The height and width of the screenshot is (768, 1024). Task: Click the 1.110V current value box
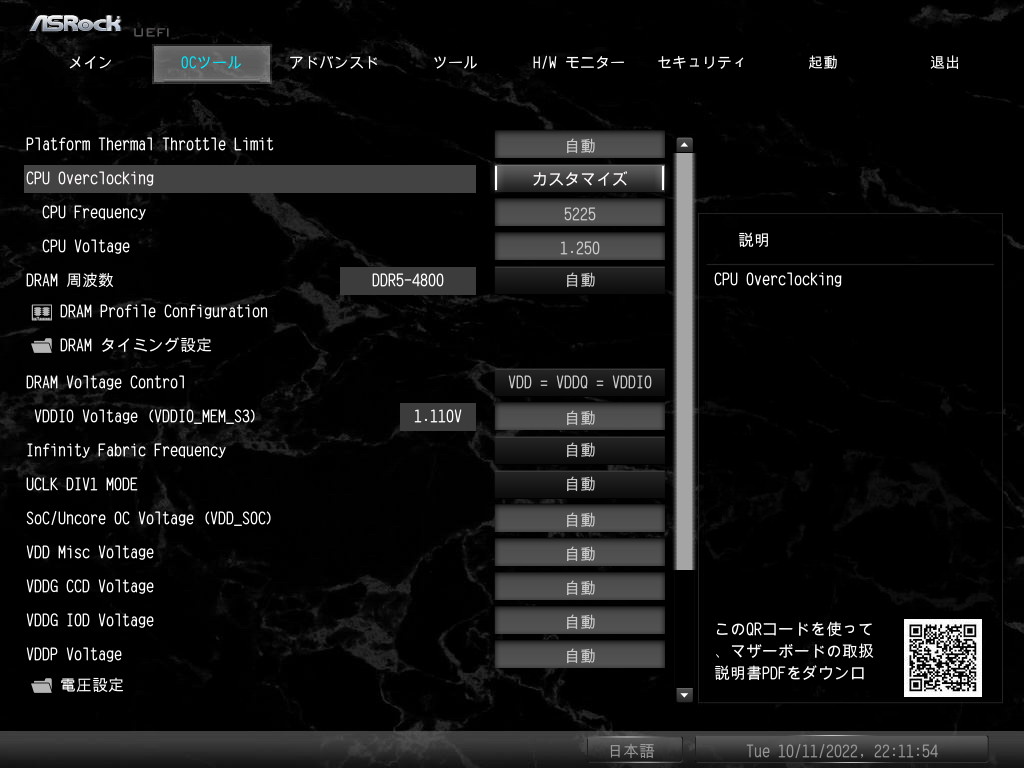pyautogui.click(x=438, y=416)
